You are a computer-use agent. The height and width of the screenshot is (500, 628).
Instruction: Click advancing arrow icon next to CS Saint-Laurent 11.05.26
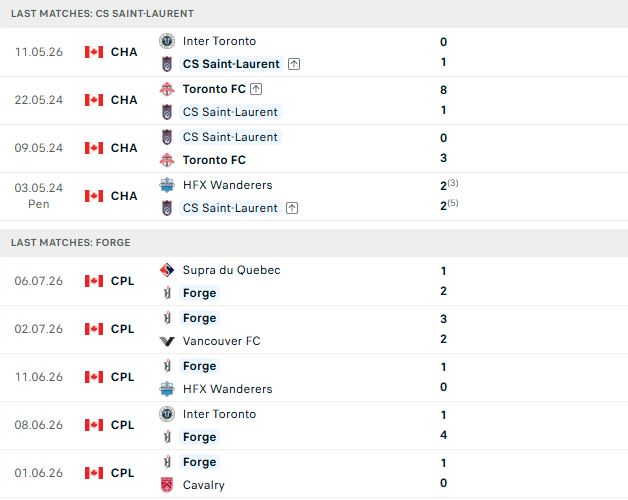coord(294,64)
